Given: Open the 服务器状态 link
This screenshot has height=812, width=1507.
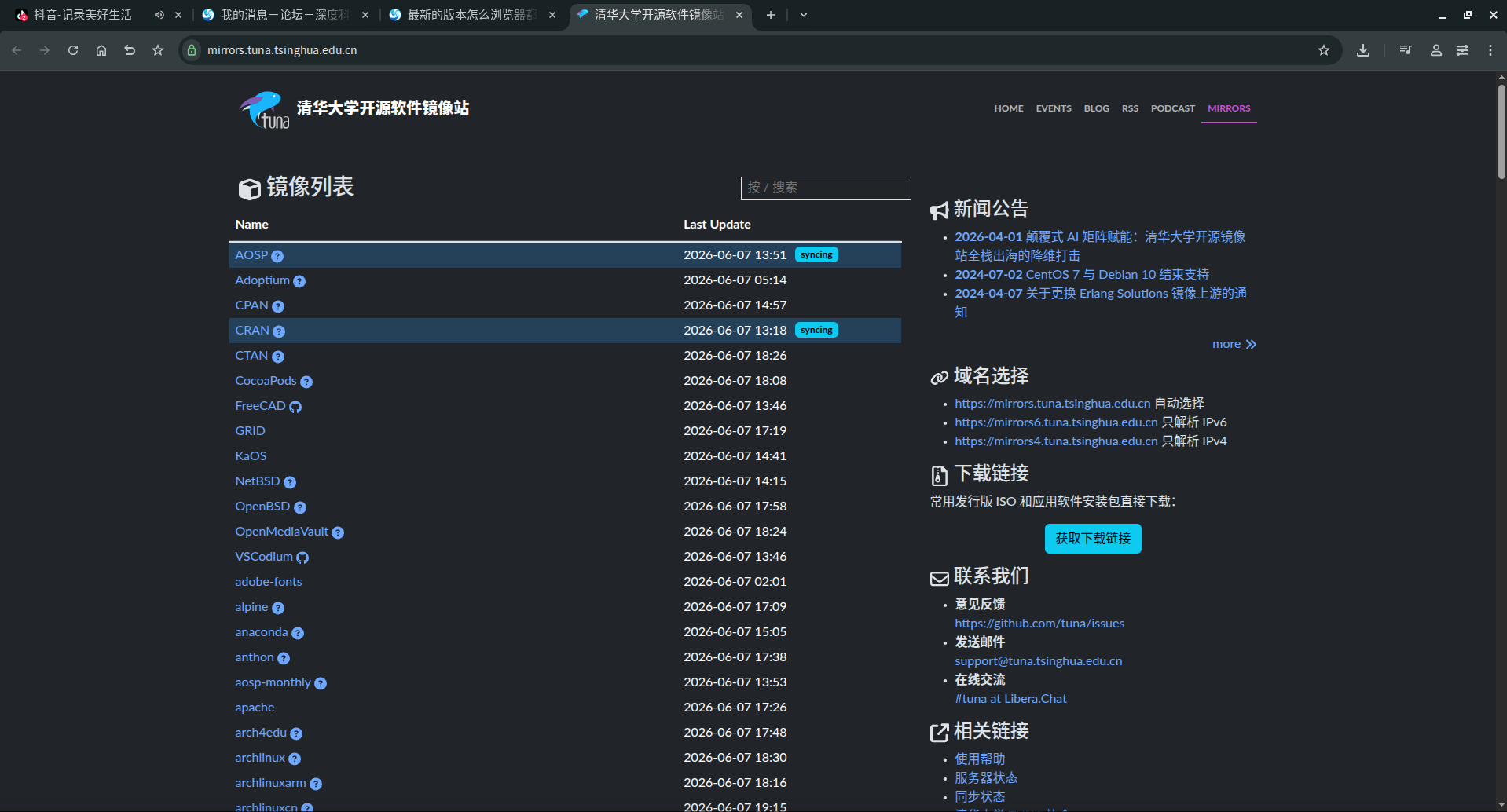Looking at the screenshot, I should point(986,777).
